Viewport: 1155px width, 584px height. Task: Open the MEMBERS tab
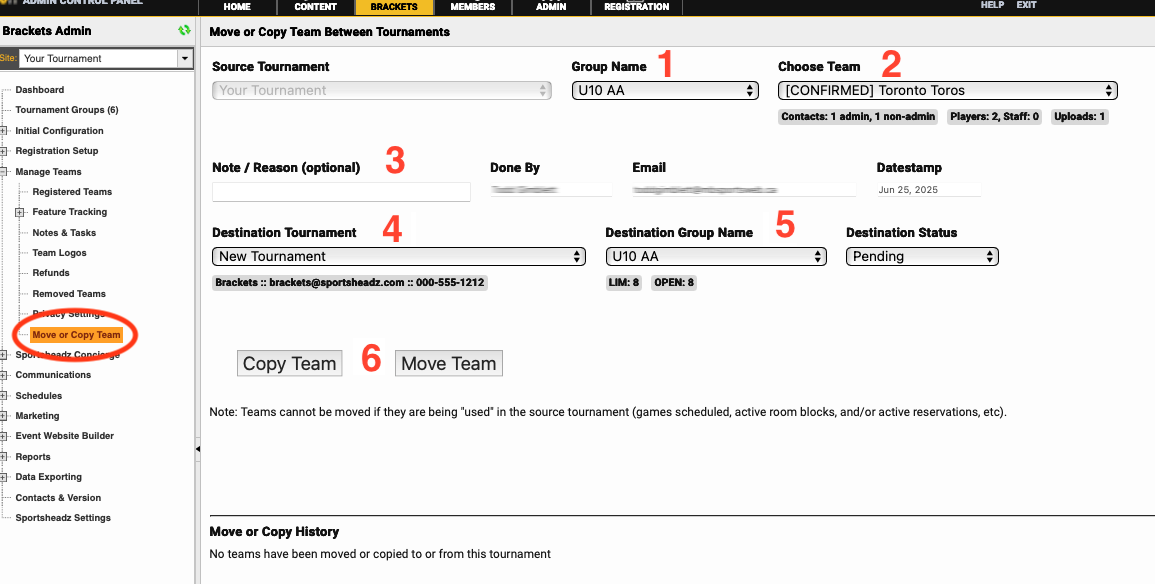point(473,7)
